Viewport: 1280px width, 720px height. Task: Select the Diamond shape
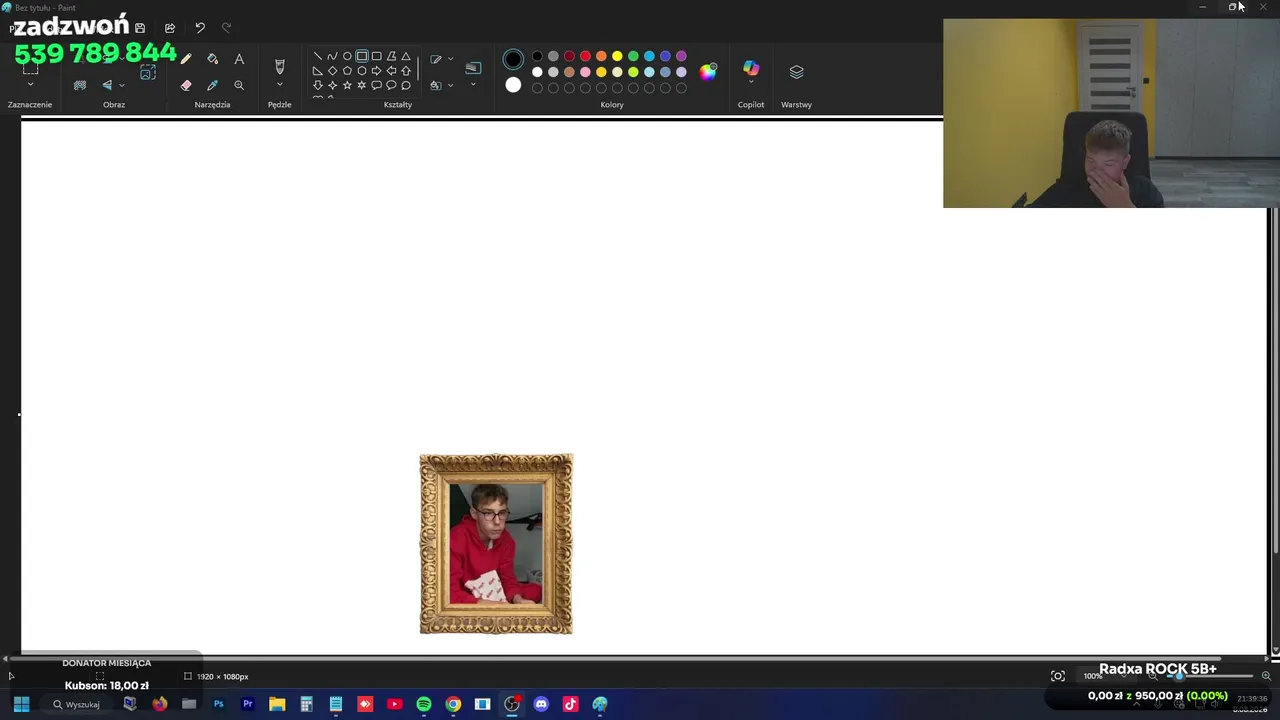click(x=332, y=71)
